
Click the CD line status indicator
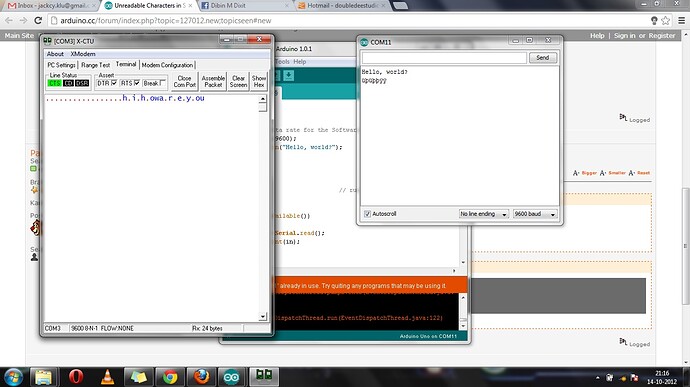pos(68,83)
